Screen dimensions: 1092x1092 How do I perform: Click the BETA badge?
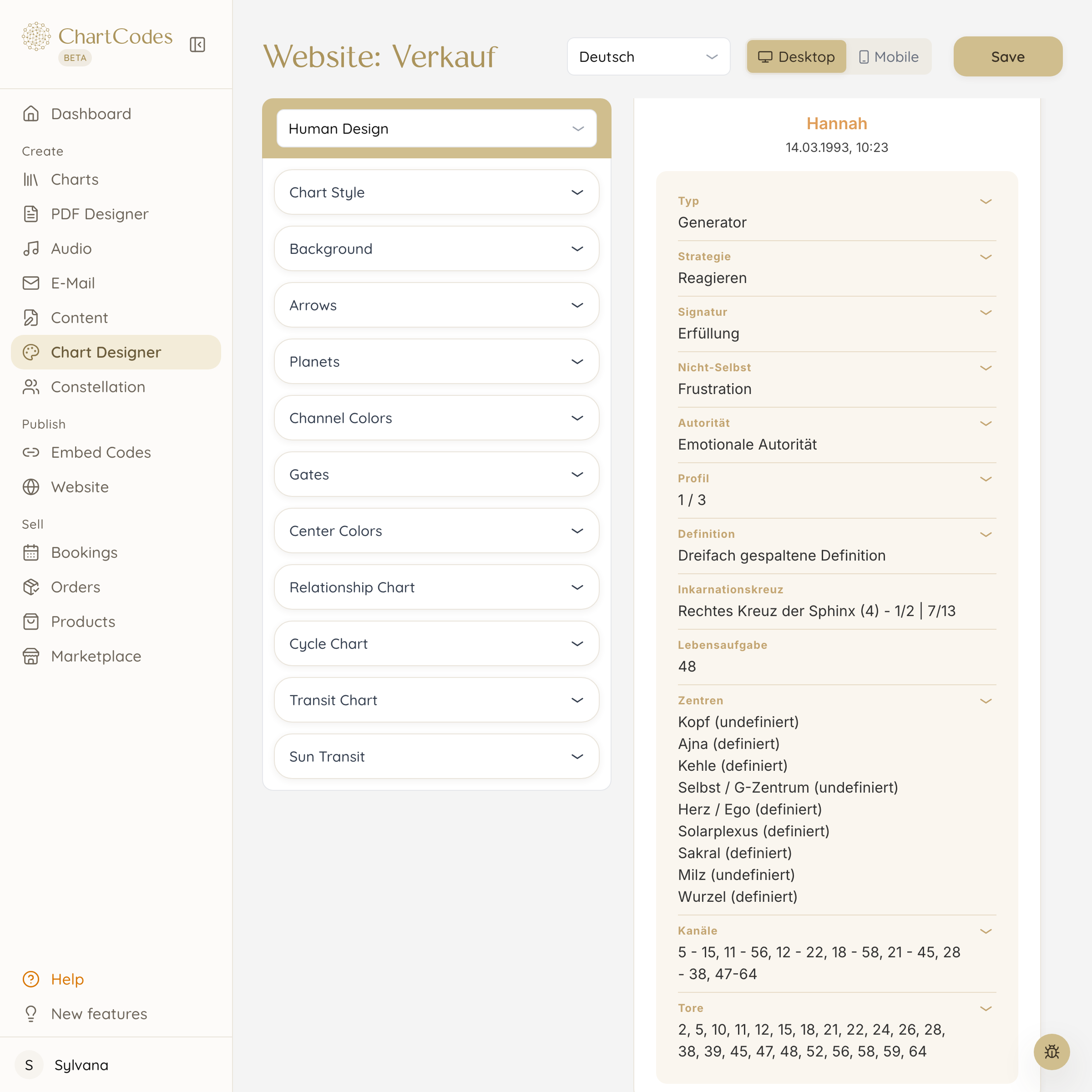pos(75,58)
